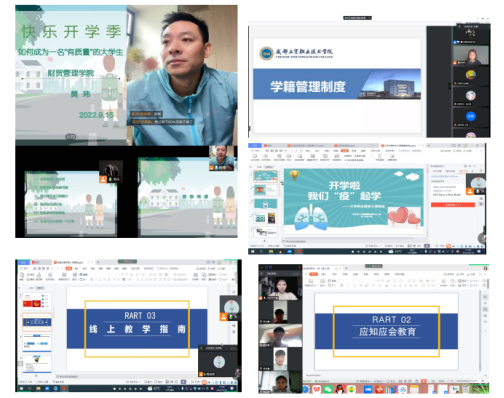Image resolution: width=504 pixels, height=398 pixels.
Task: Open WeChat from the Mac dock
Action: [x=328, y=389]
